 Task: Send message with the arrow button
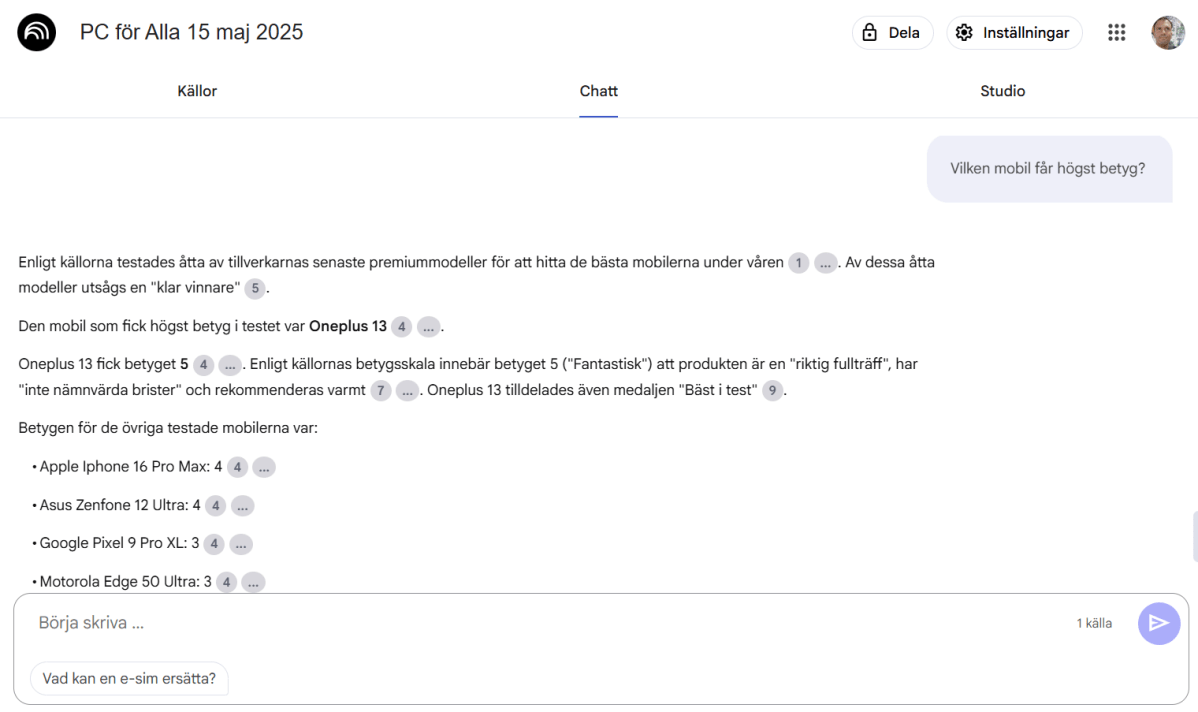1158,623
